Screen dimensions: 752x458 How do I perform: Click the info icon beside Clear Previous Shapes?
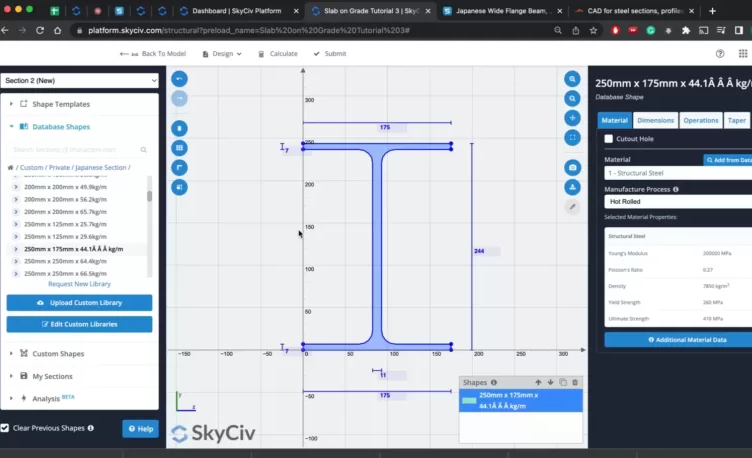coord(91,428)
